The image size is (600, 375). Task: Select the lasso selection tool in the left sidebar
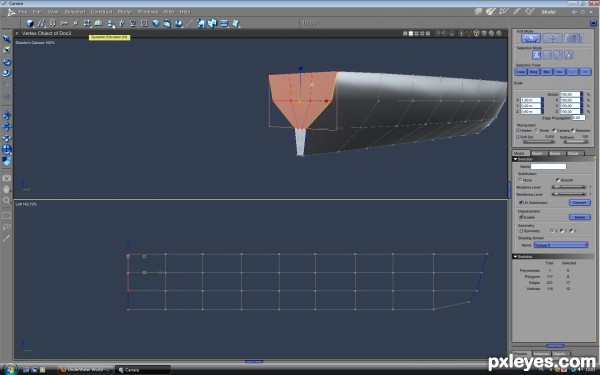(x=7, y=227)
